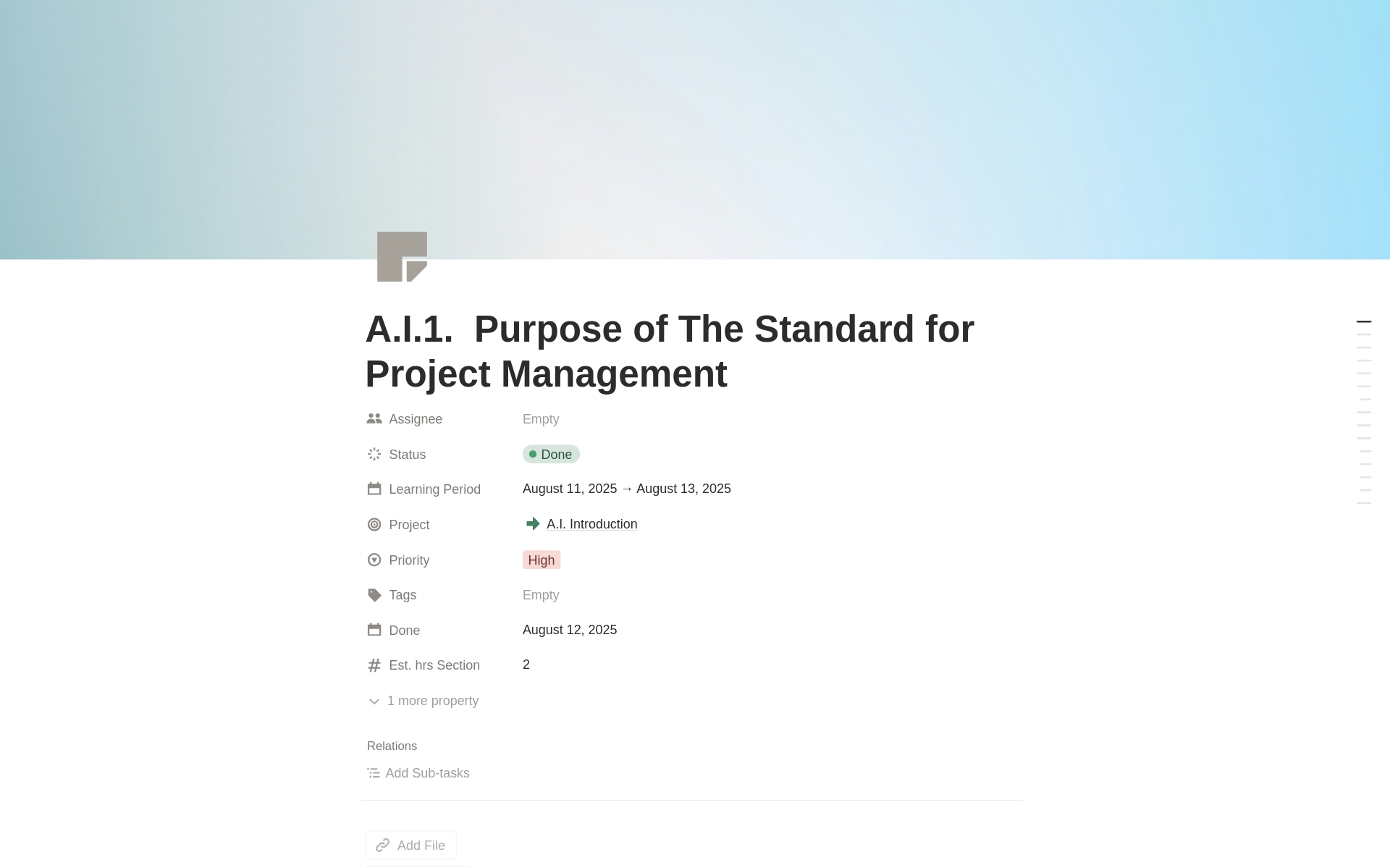Edit the Learning Period date range
The height and width of the screenshot is (868, 1390).
click(627, 489)
